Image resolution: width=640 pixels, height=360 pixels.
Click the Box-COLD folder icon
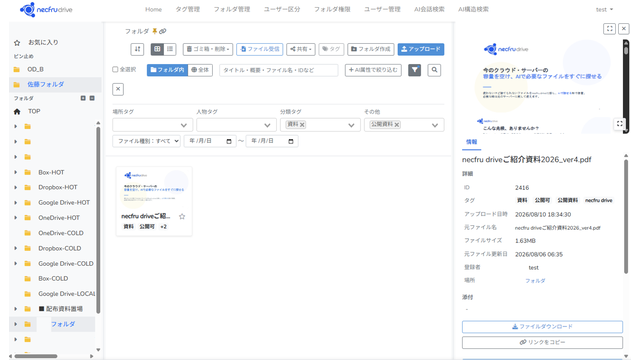[28, 279]
